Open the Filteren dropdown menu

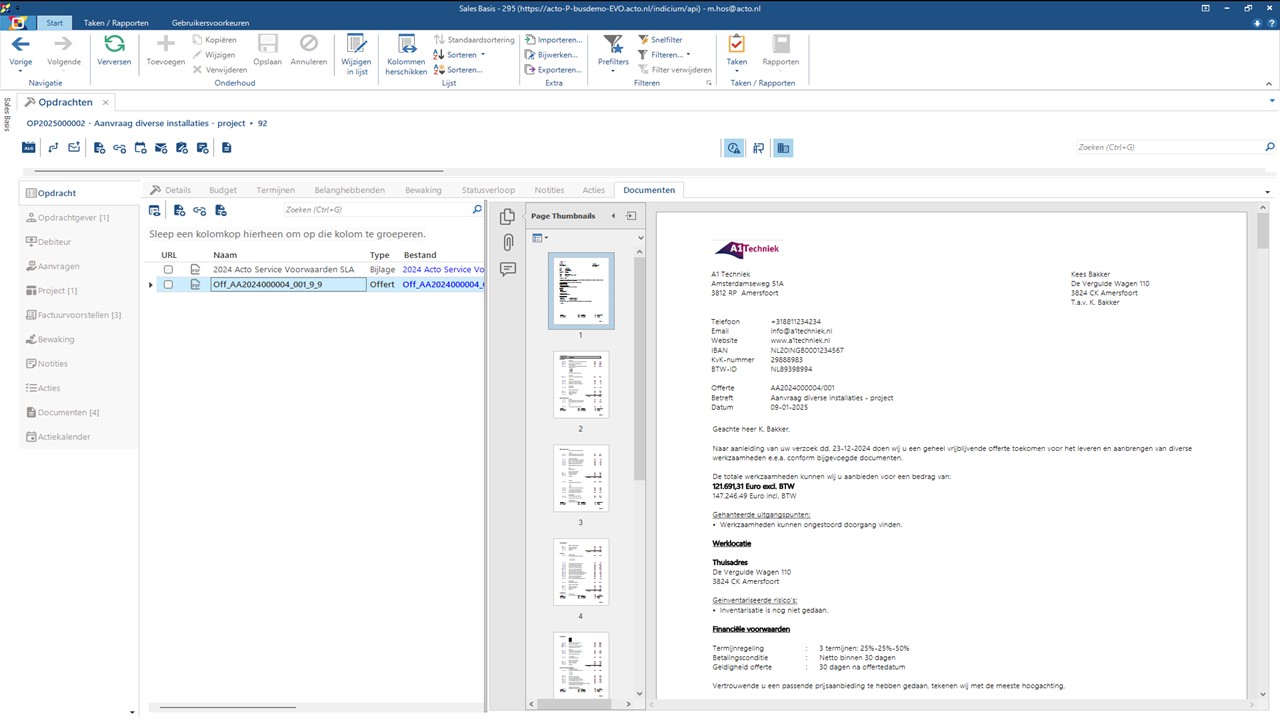pyautogui.click(x=687, y=55)
